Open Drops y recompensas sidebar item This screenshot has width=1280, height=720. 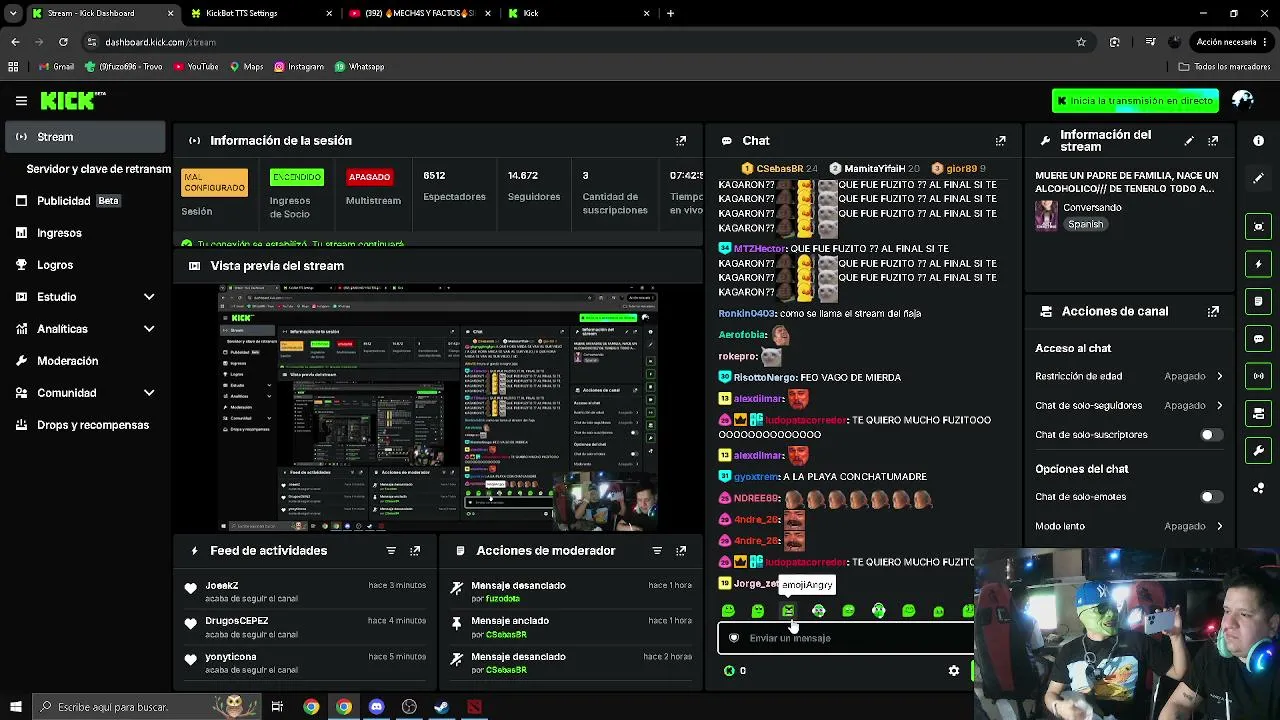coord(85,425)
